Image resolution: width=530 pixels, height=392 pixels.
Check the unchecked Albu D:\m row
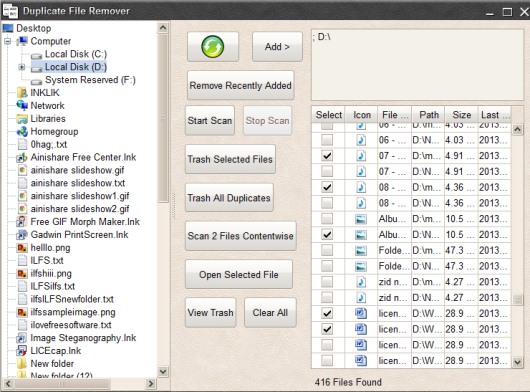pyautogui.click(x=327, y=219)
